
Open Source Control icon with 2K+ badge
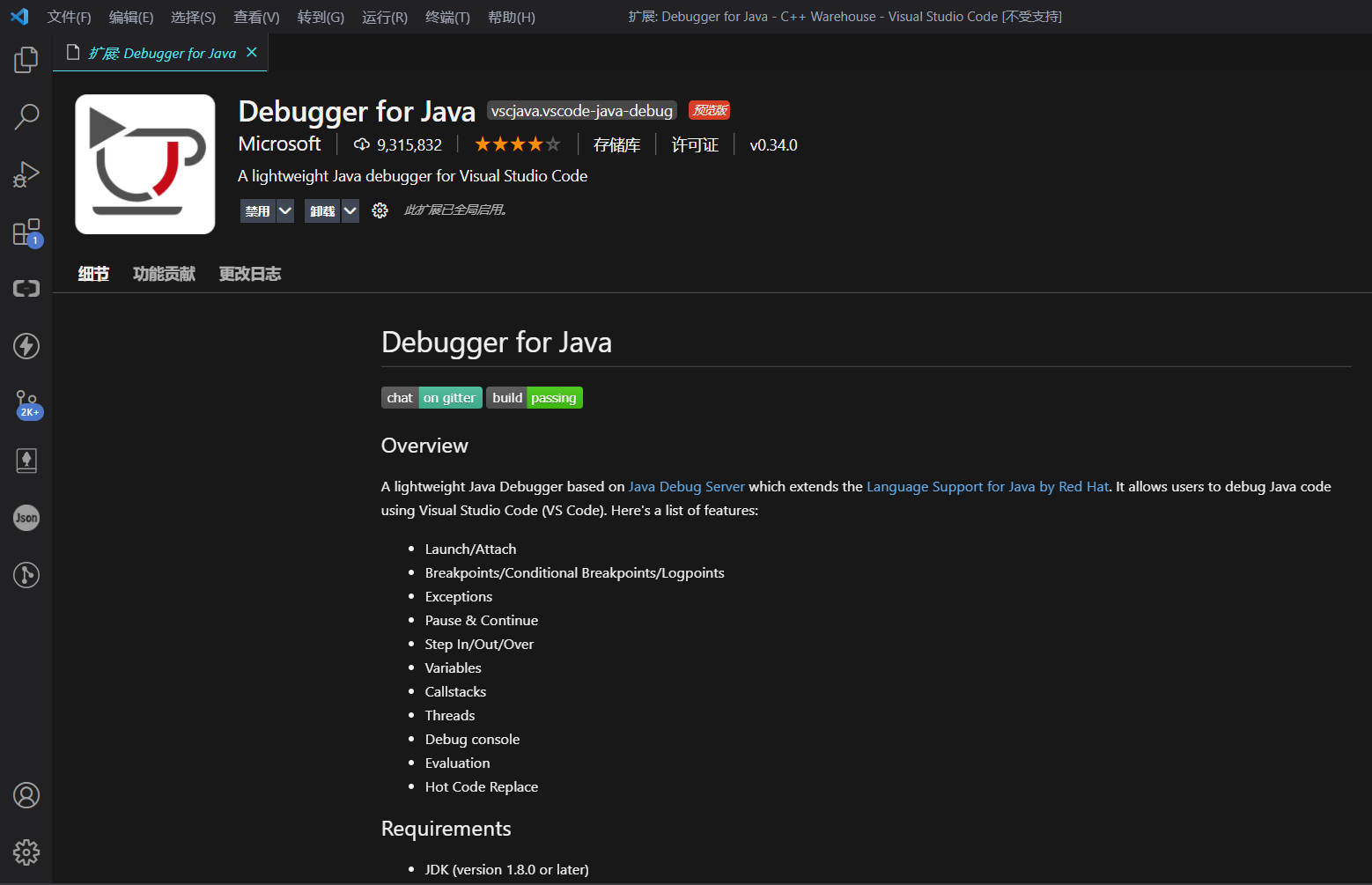click(26, 404)
